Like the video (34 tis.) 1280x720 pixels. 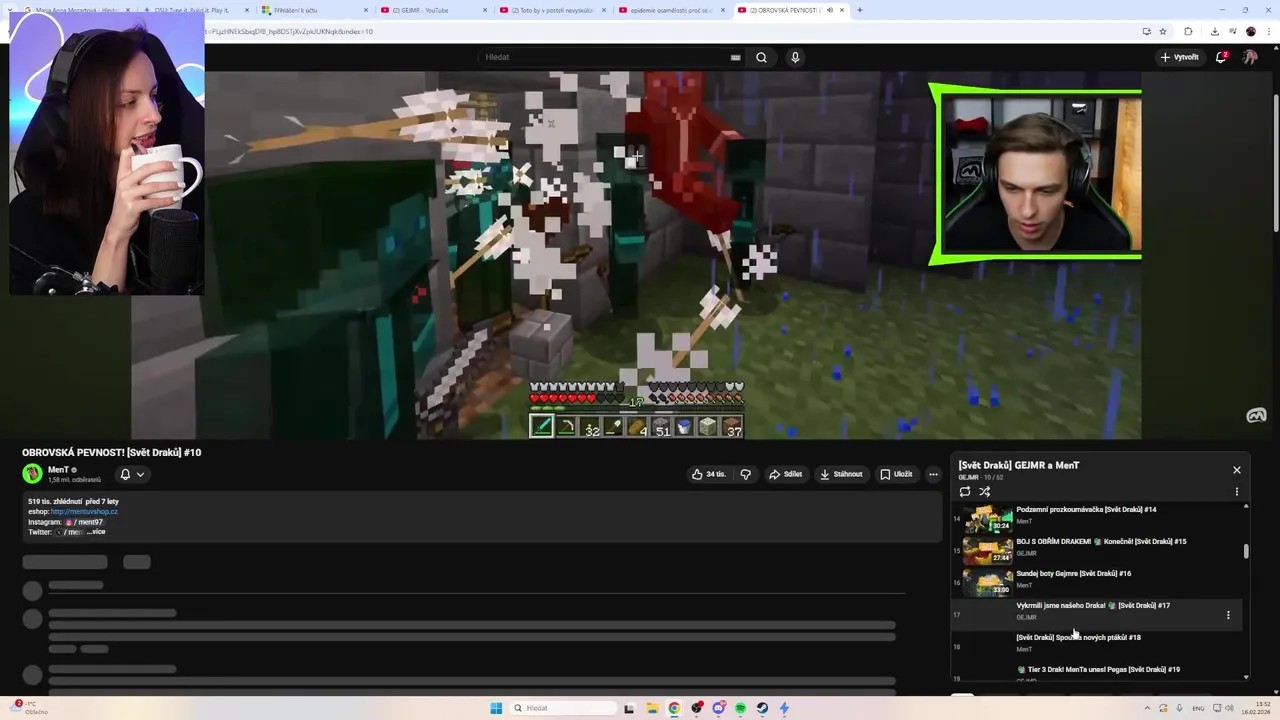pyautogui.click(x=709, y=474)
